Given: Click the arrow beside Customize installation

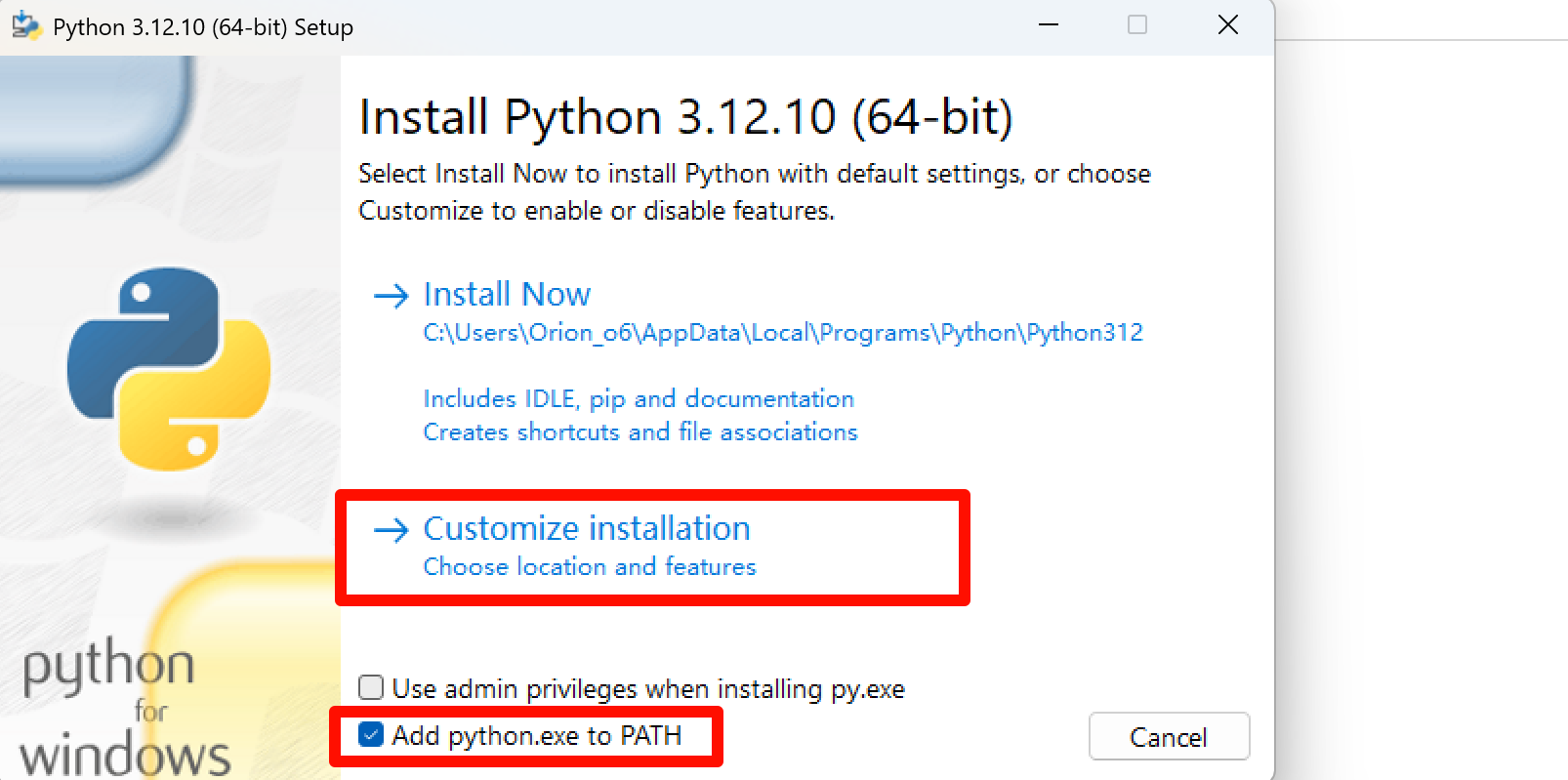Looking at the screenshot, I should tap(392, 530).
